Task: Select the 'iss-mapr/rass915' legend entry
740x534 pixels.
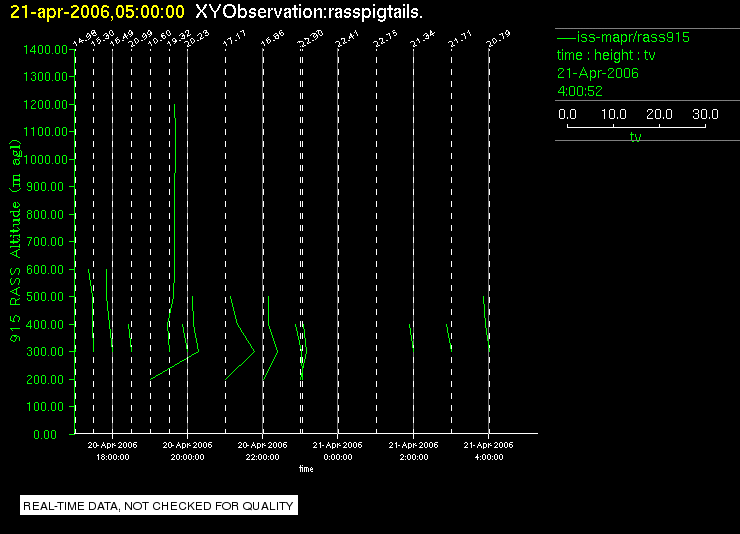Action: click(x=623, y=37)
